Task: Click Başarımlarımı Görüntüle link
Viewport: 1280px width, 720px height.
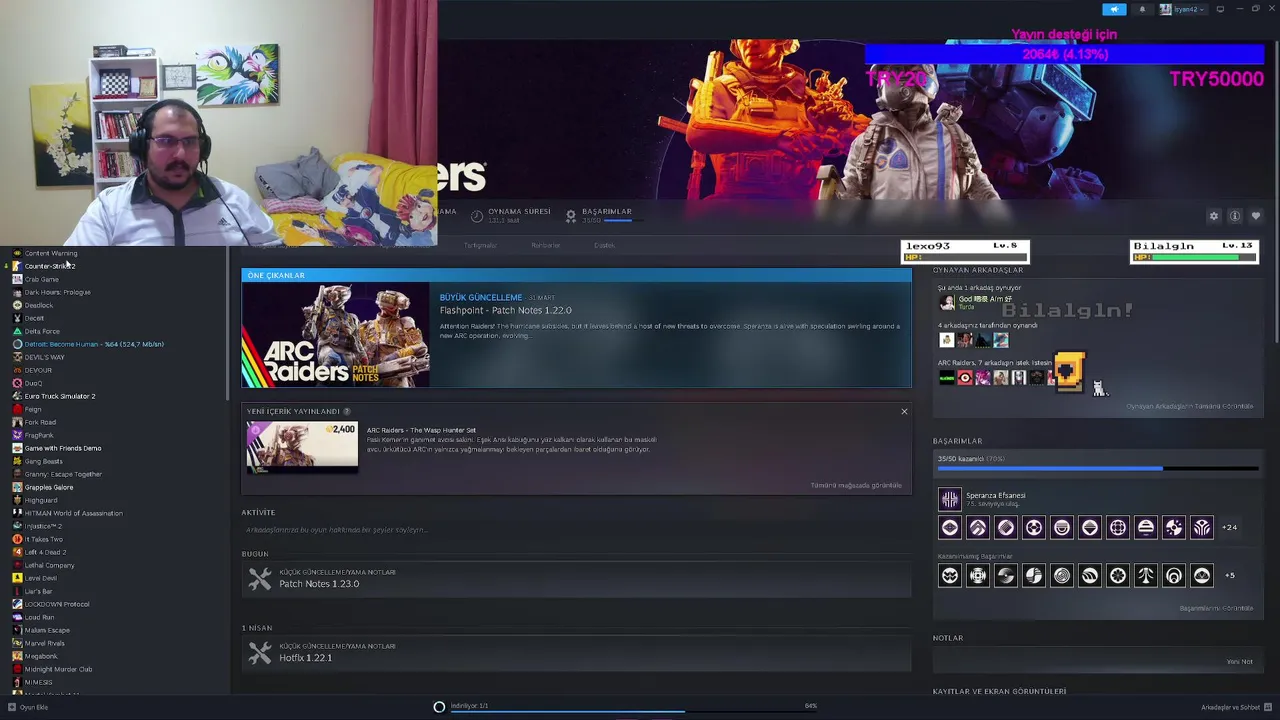Action: click(1216, 608)
